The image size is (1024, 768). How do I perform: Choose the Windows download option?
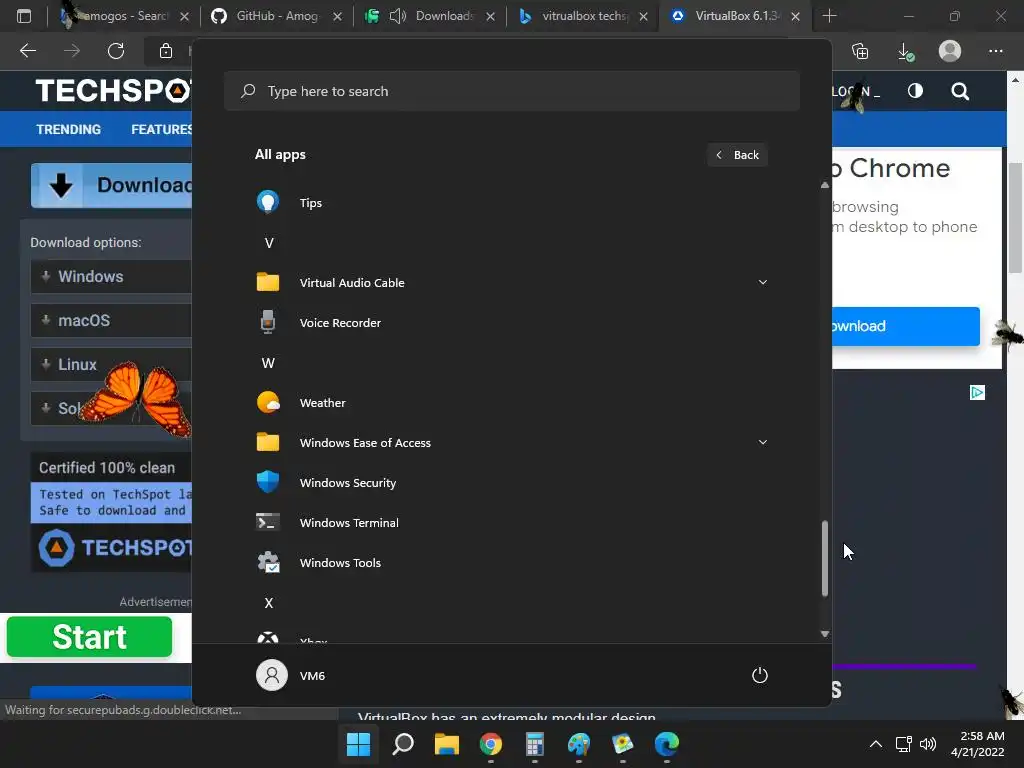[111, 276]
